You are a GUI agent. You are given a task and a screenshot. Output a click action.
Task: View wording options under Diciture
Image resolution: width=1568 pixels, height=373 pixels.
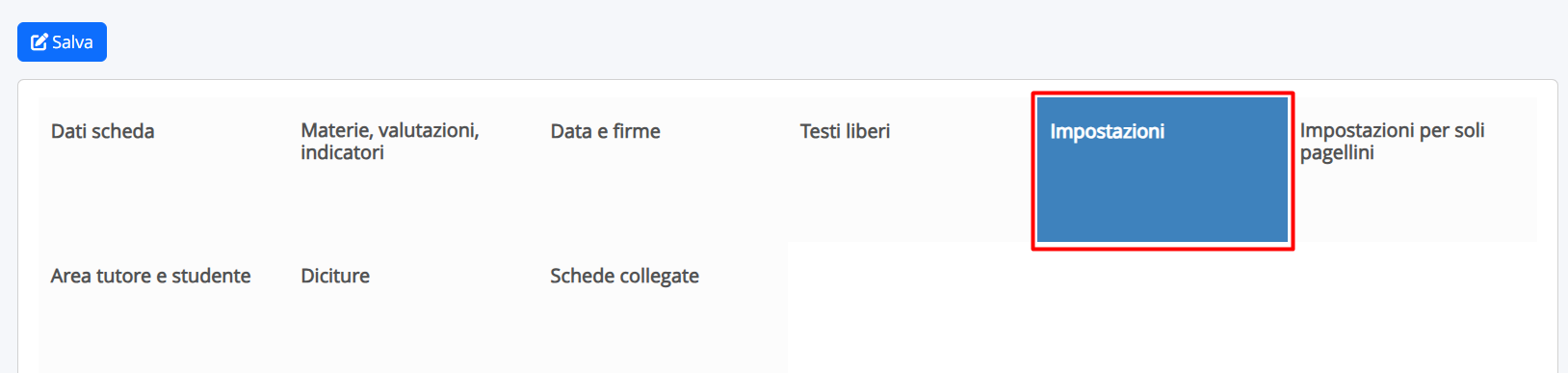coord(413,307)
